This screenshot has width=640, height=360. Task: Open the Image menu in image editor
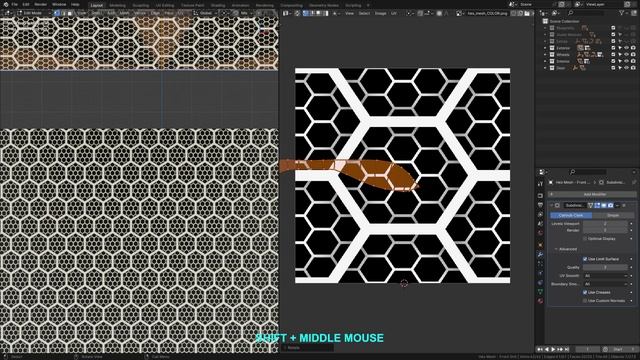[x=380, y=13]
